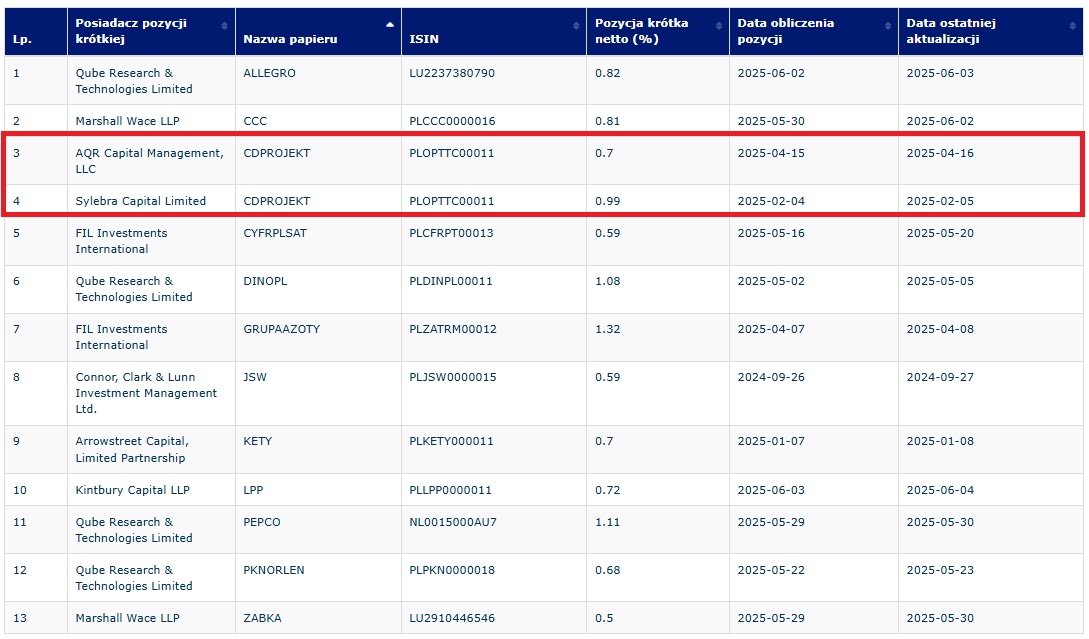Select the 1.32 net short position value

pos(607,329)
